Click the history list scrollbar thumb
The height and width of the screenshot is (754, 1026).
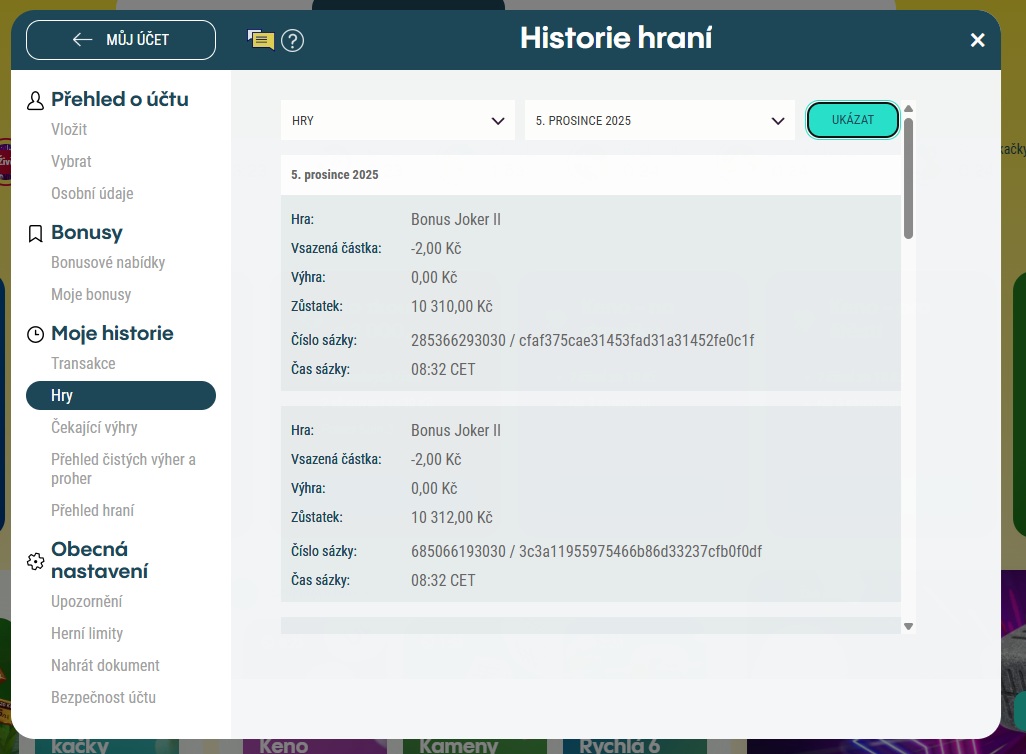coord(908,178)
